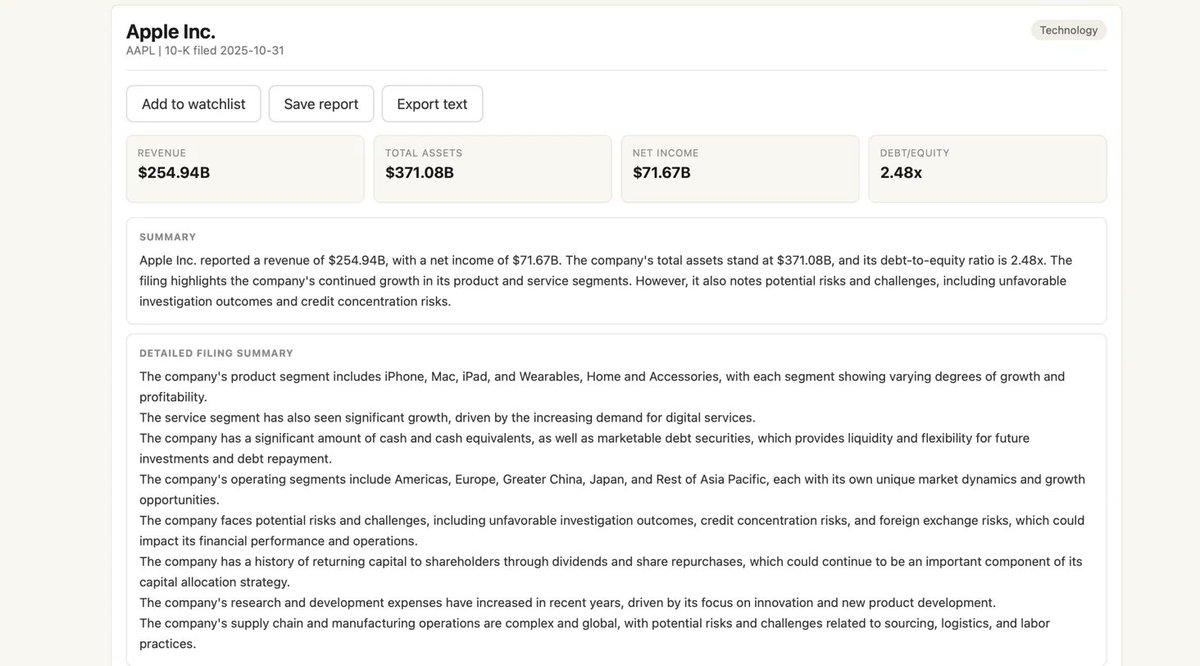
Task: Click the line about 'credit concentration risks.' in Summary
Action: point(295,301)
